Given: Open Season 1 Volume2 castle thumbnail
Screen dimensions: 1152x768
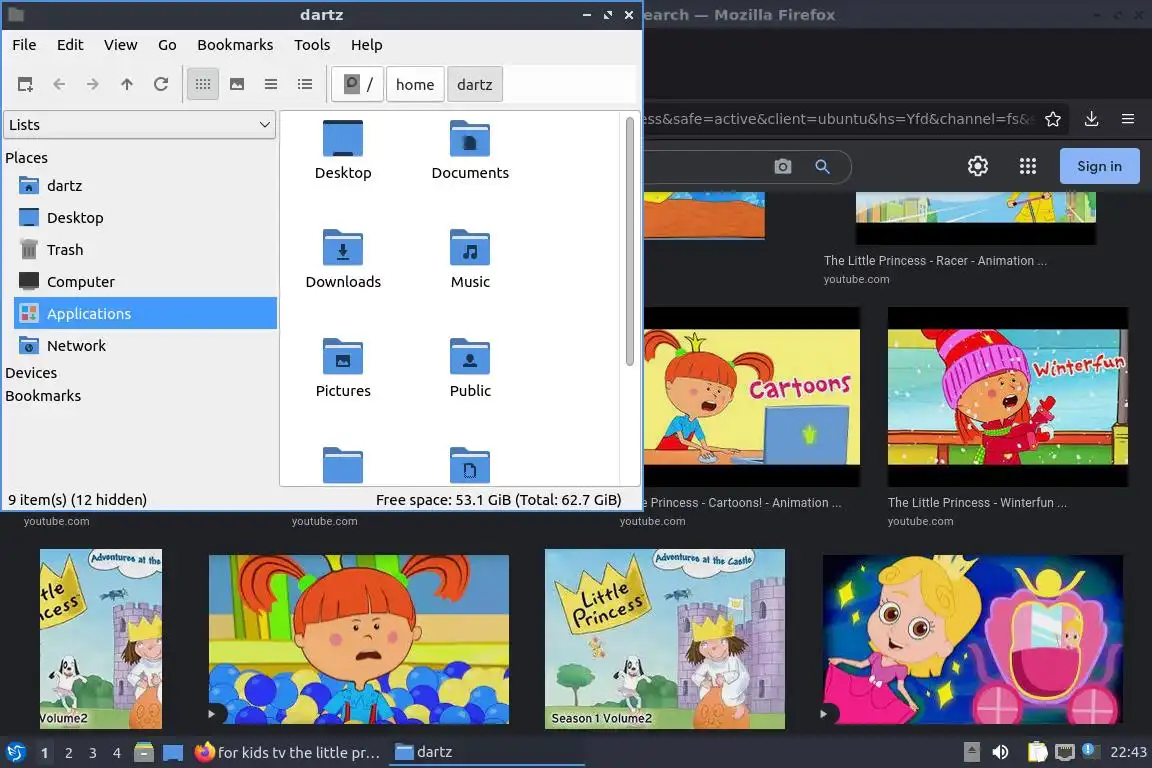Looking at the screenshot, I should 664,639.
